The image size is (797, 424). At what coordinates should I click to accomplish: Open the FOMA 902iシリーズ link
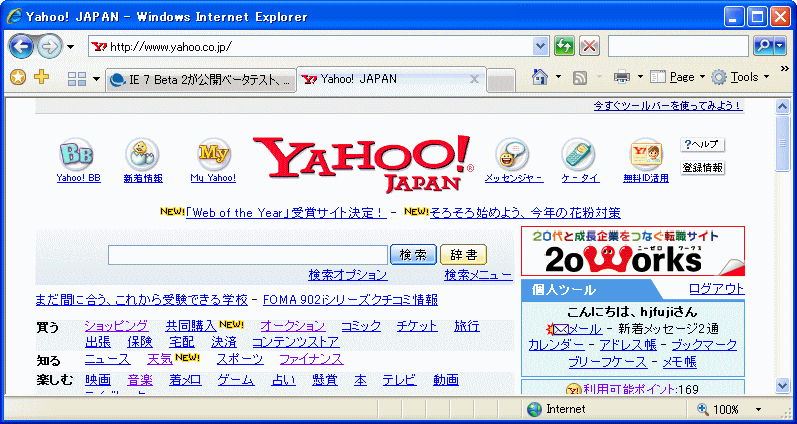click(x=350, y=300)
